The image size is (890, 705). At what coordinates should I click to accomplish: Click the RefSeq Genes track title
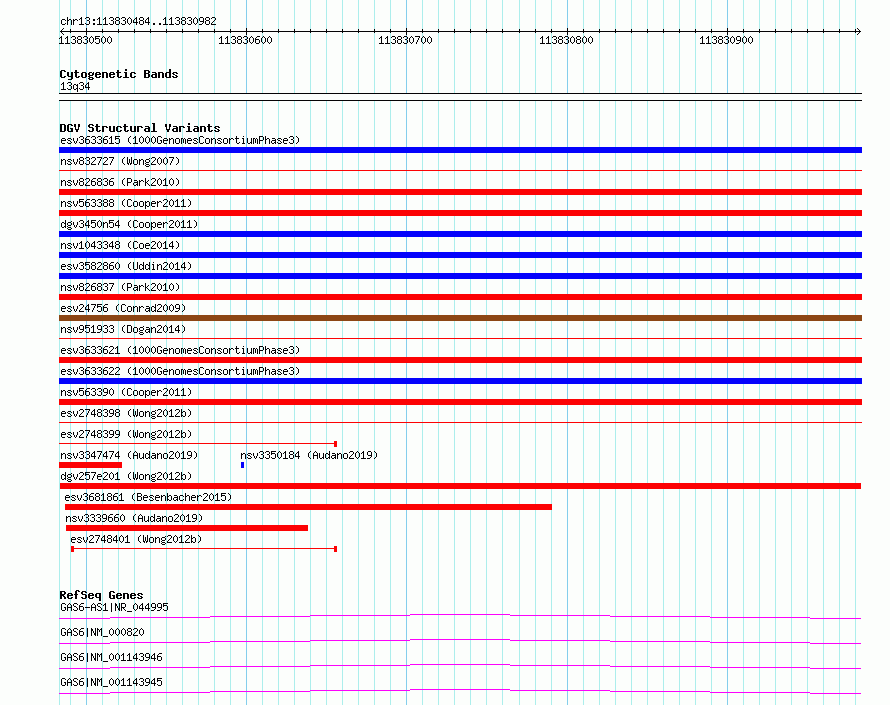pyautogui.click(x=101, y=595)
